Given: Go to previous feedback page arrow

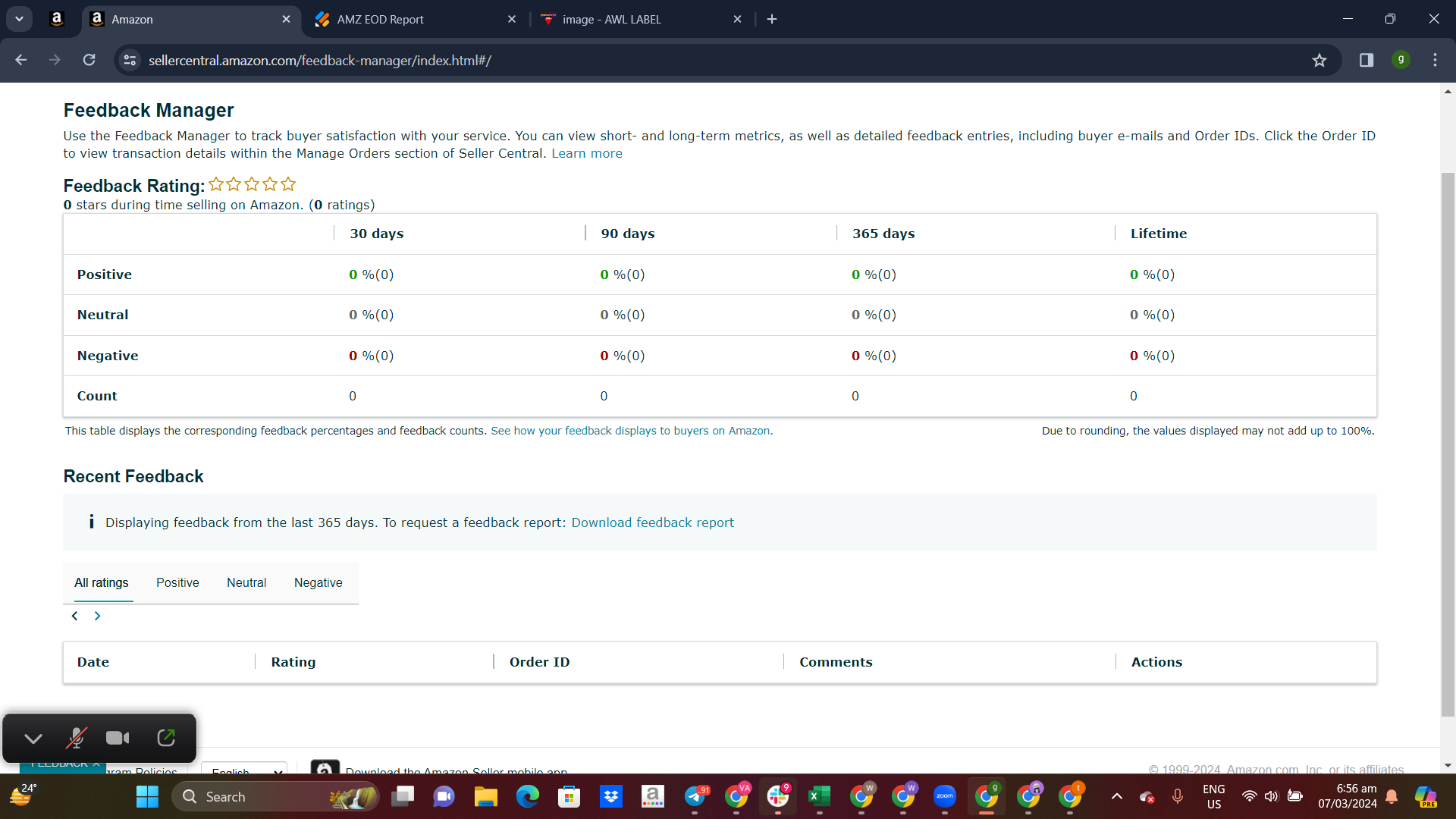Looking at the screenshot, I should click(x=74, y=616).
